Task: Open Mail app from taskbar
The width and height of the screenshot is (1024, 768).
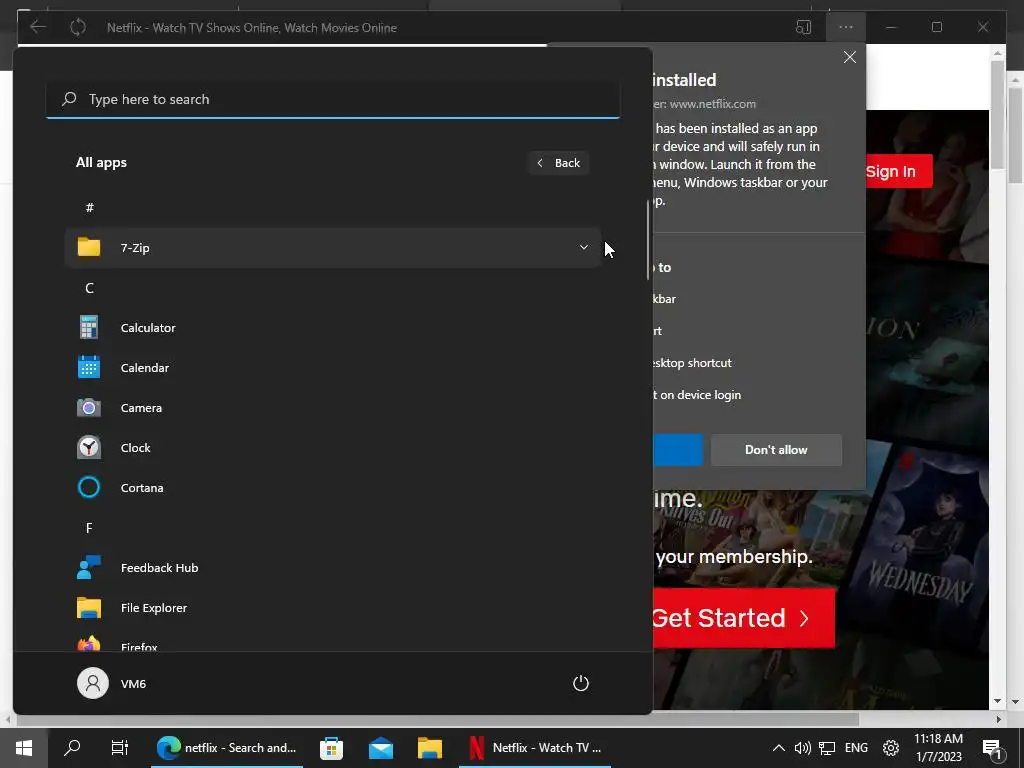Action: 381,748
